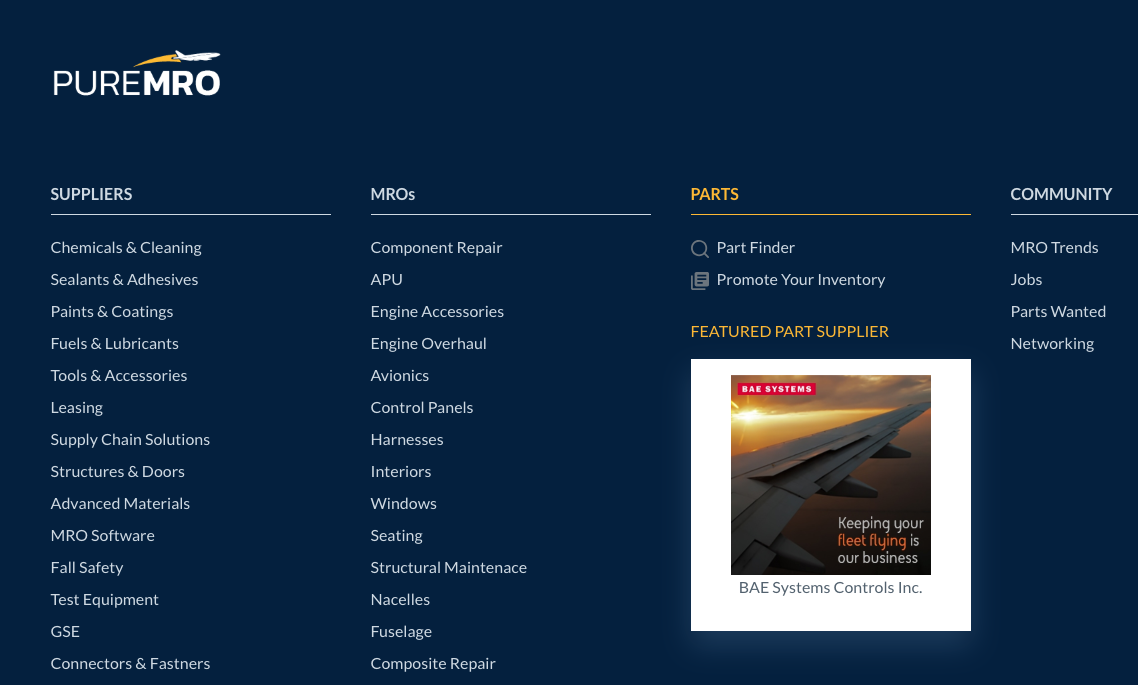Select MRO Software in suppliers list
Image resolution: width=1138 pixels, height=685 pixels.
[102, 536]
